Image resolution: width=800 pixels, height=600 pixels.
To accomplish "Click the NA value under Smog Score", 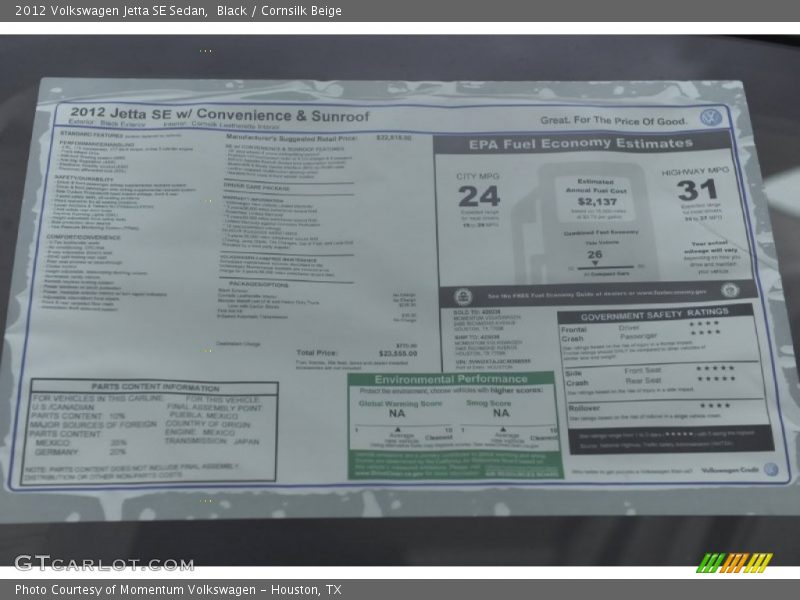I will coord(501,413).
